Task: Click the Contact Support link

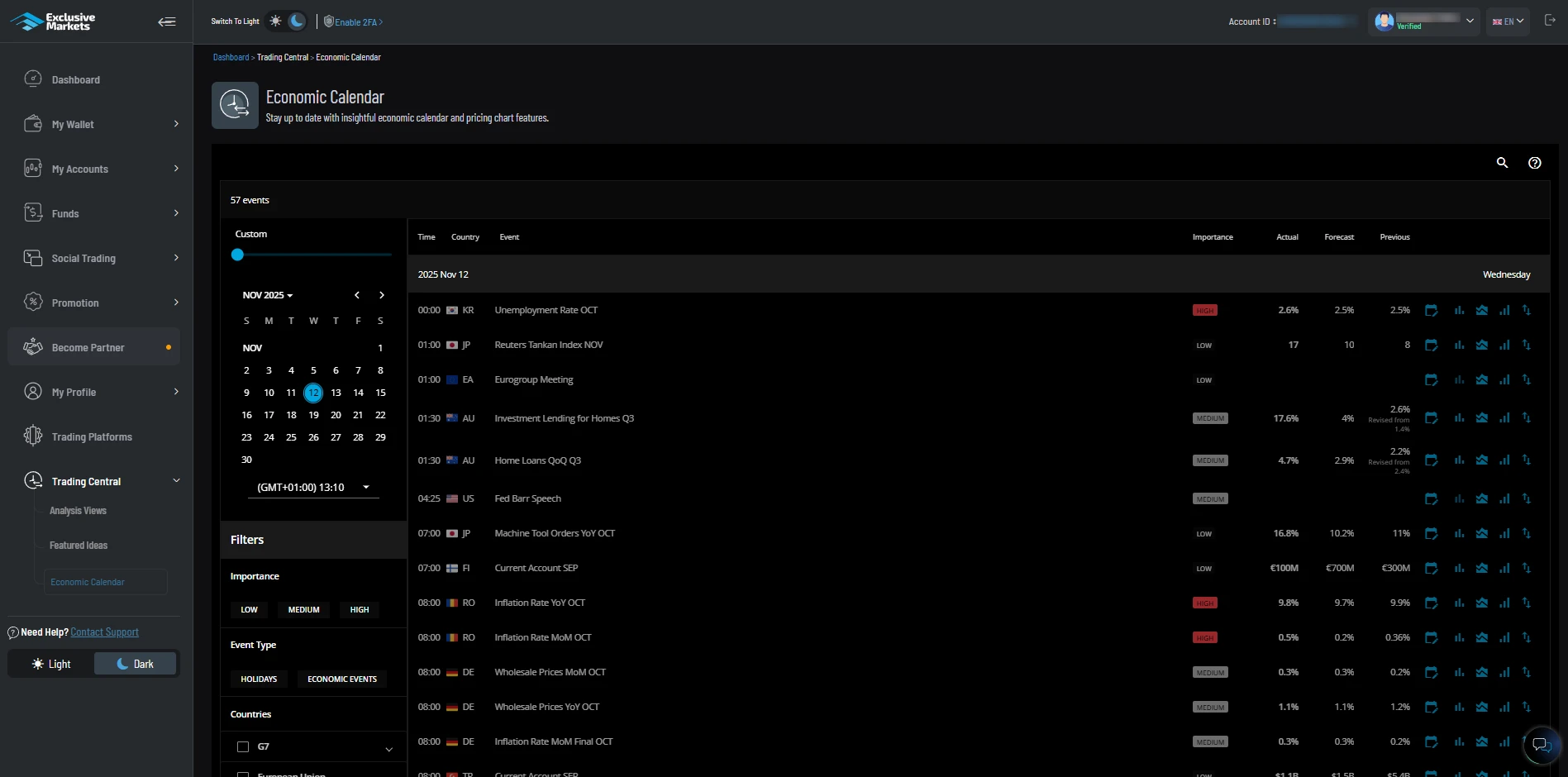Action: pos(104,632)
